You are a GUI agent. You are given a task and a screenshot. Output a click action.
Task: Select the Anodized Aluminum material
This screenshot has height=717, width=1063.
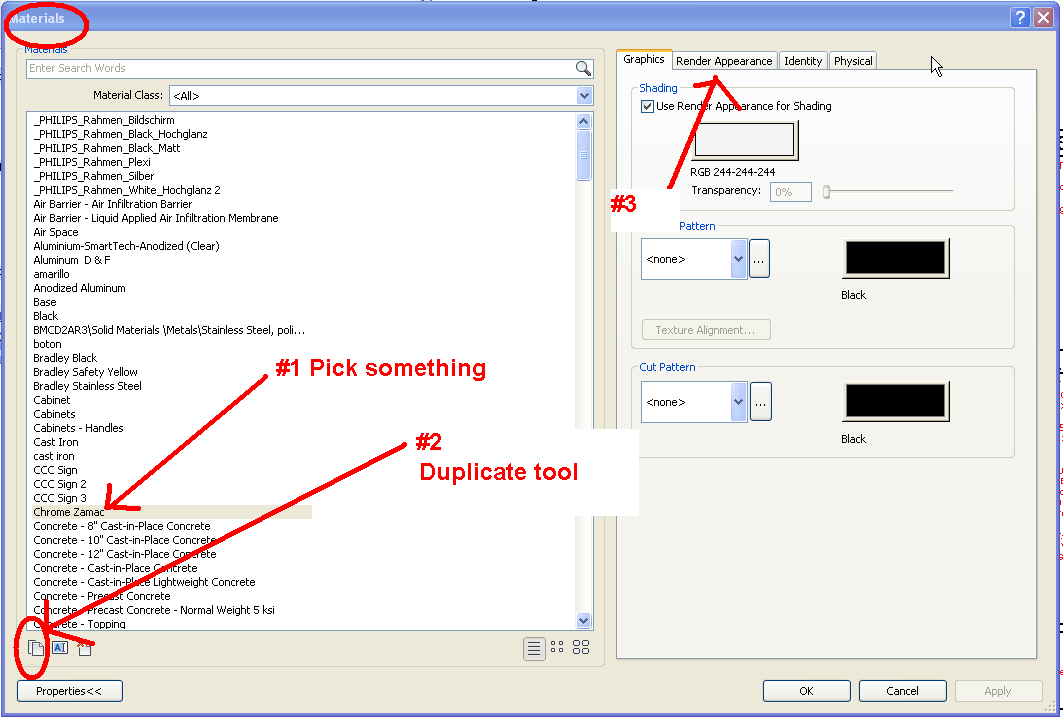pos(79,288)
